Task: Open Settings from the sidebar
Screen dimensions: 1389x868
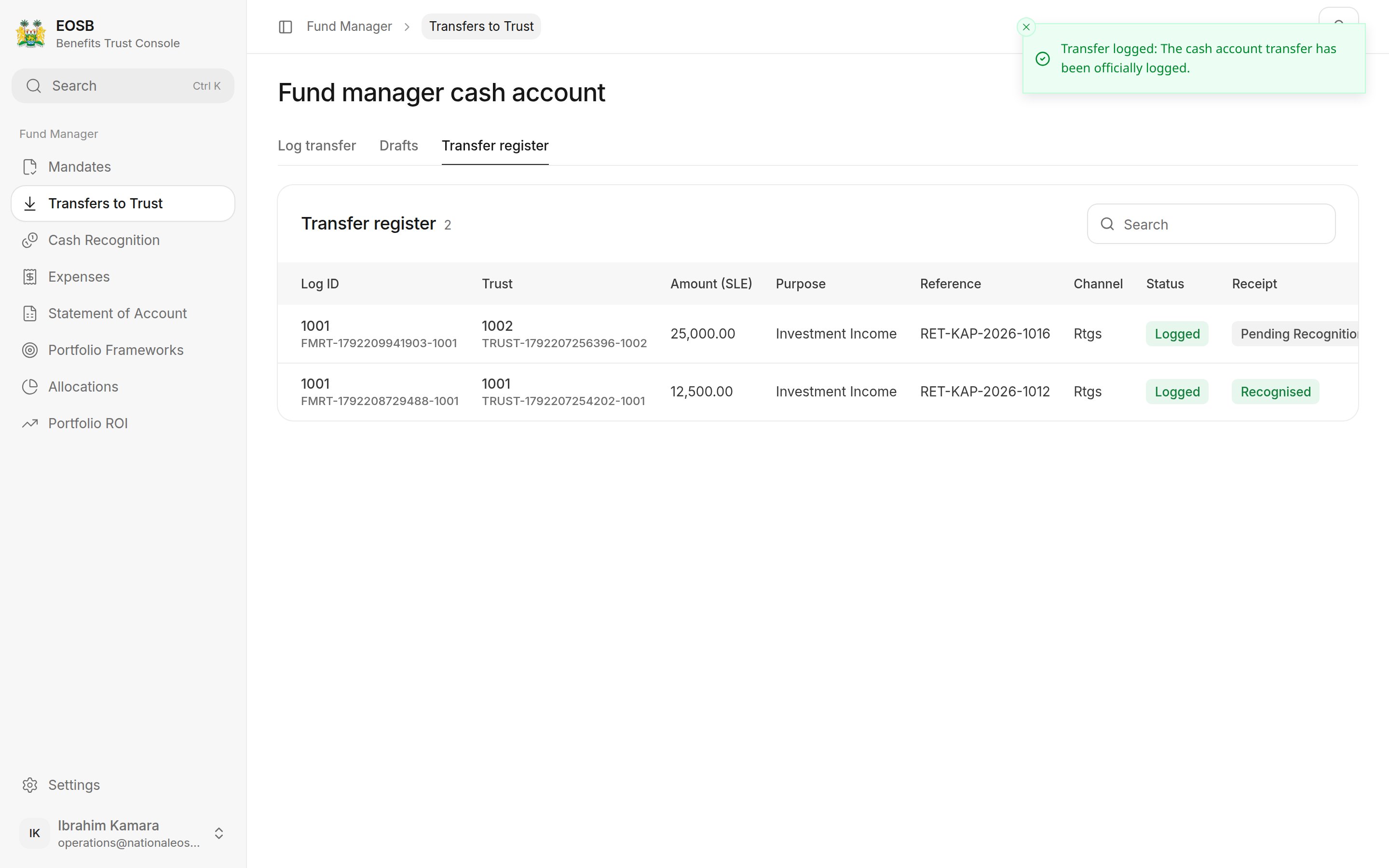Action: coord(123,786)
